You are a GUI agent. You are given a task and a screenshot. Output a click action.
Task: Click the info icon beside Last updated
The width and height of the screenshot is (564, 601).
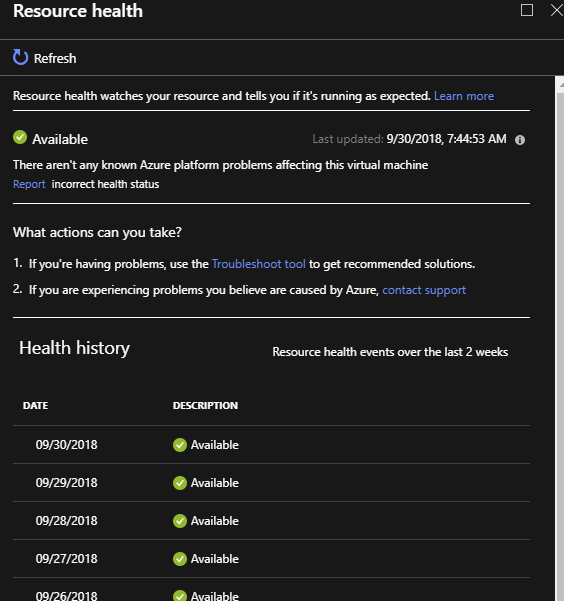pos(520,140)
